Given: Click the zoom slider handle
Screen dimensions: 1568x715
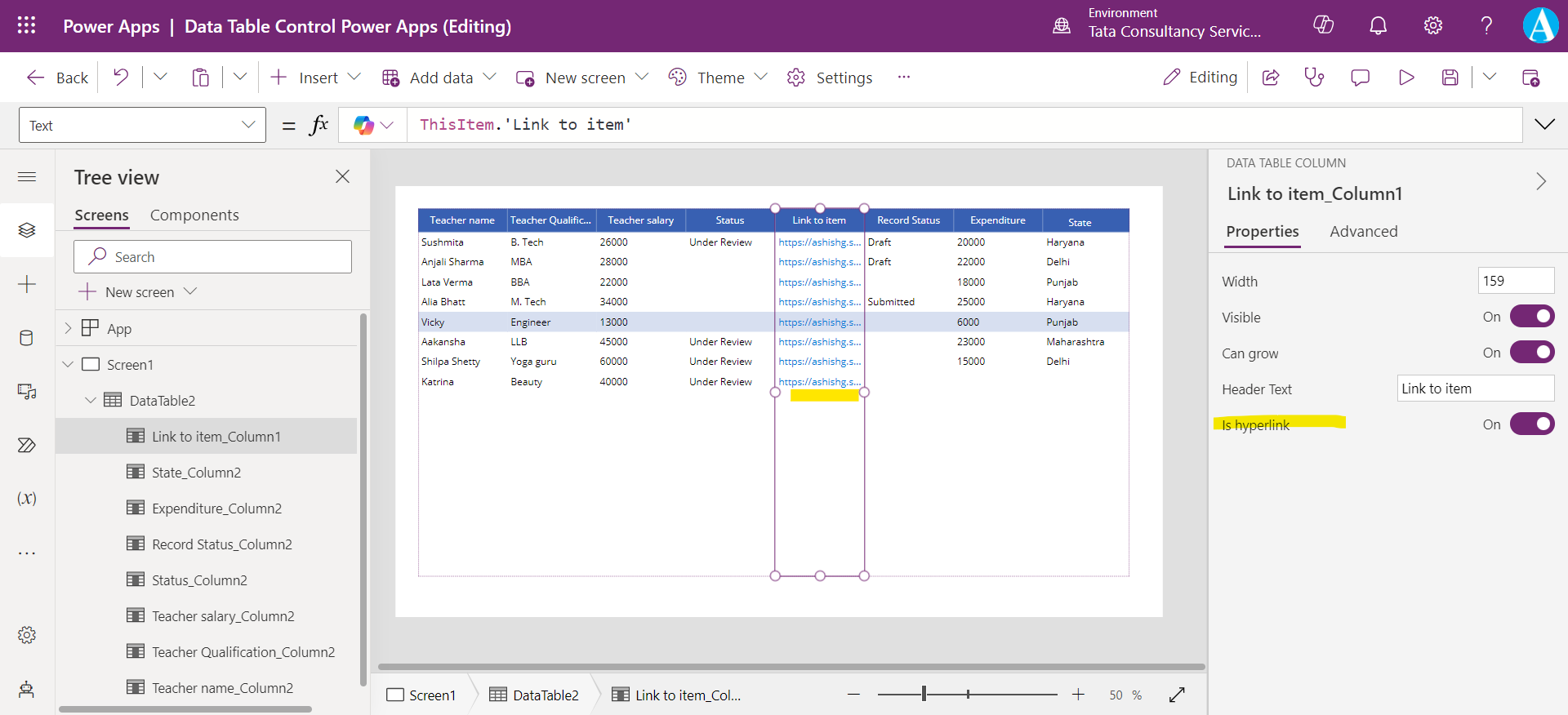Looking at the screenshot, I should [924, 695].
